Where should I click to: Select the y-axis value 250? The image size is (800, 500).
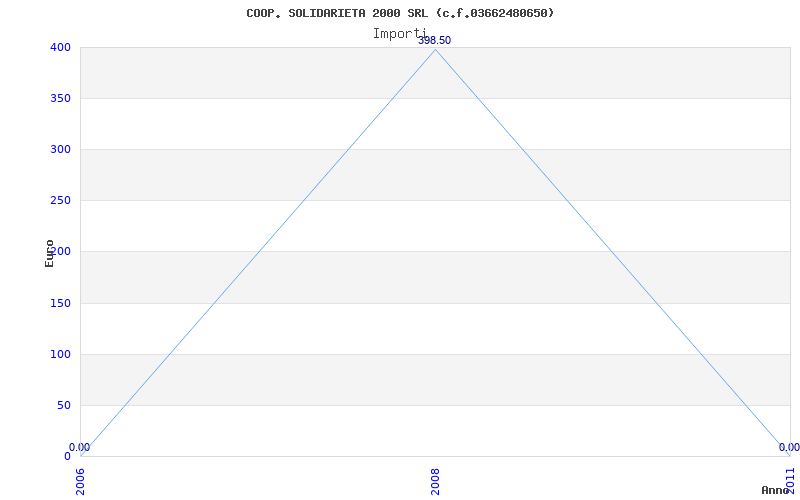click(x=60, y=201)
